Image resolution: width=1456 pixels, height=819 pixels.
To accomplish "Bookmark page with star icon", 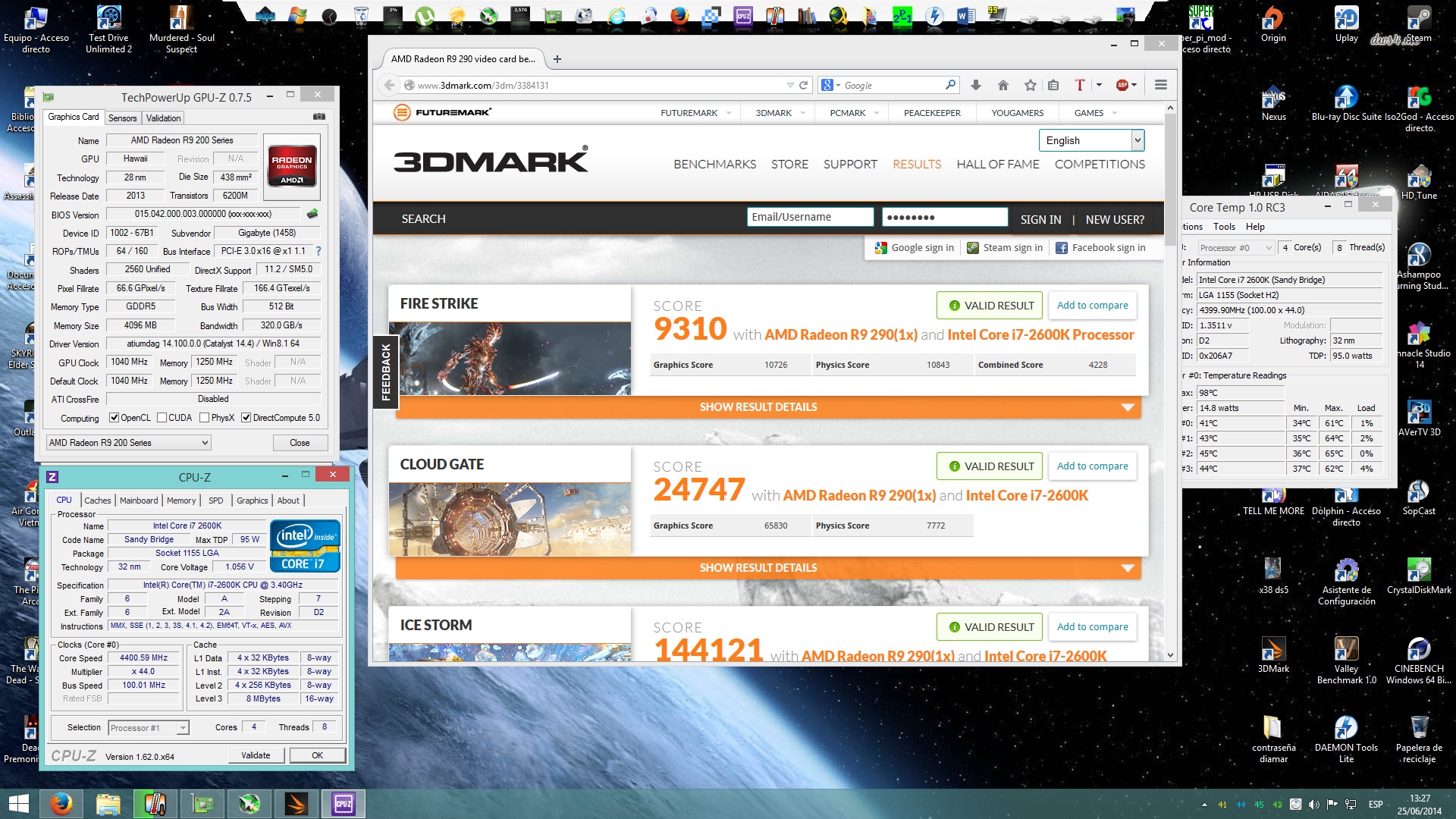I will pyautogui.click(x=1030, y=85).
